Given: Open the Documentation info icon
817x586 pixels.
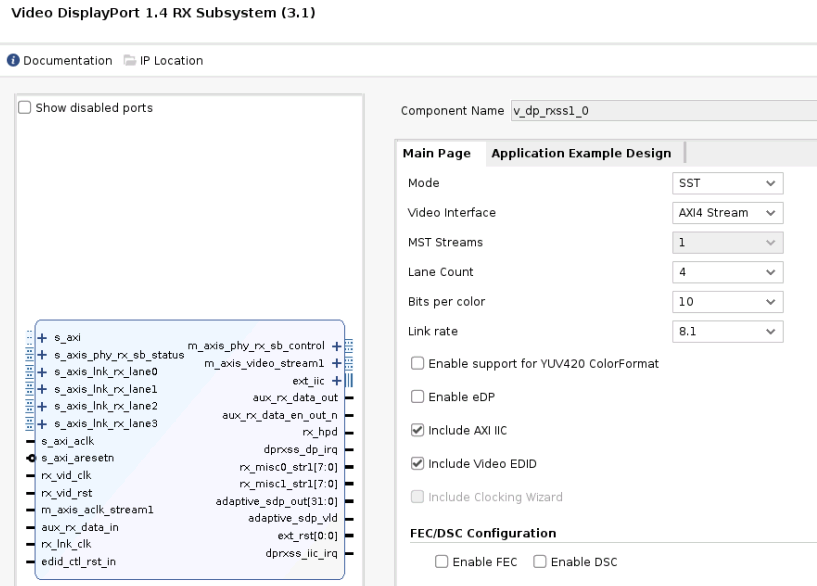Looking at the screenshot, I should (13, 60).
